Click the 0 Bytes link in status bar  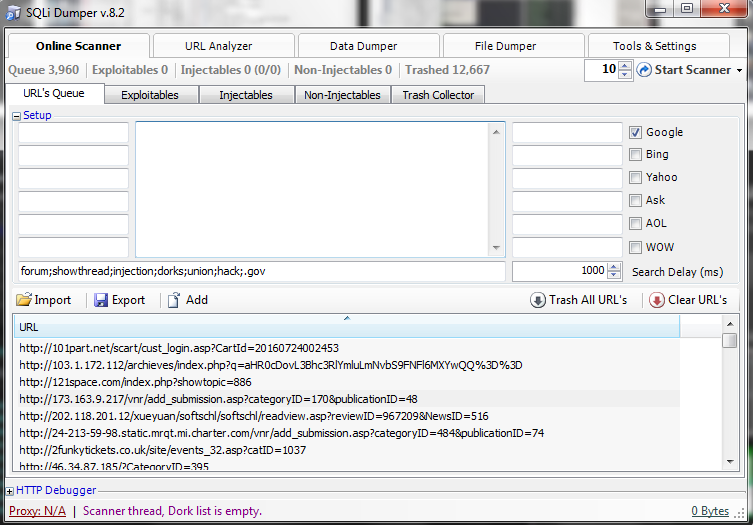pos(710,511)
